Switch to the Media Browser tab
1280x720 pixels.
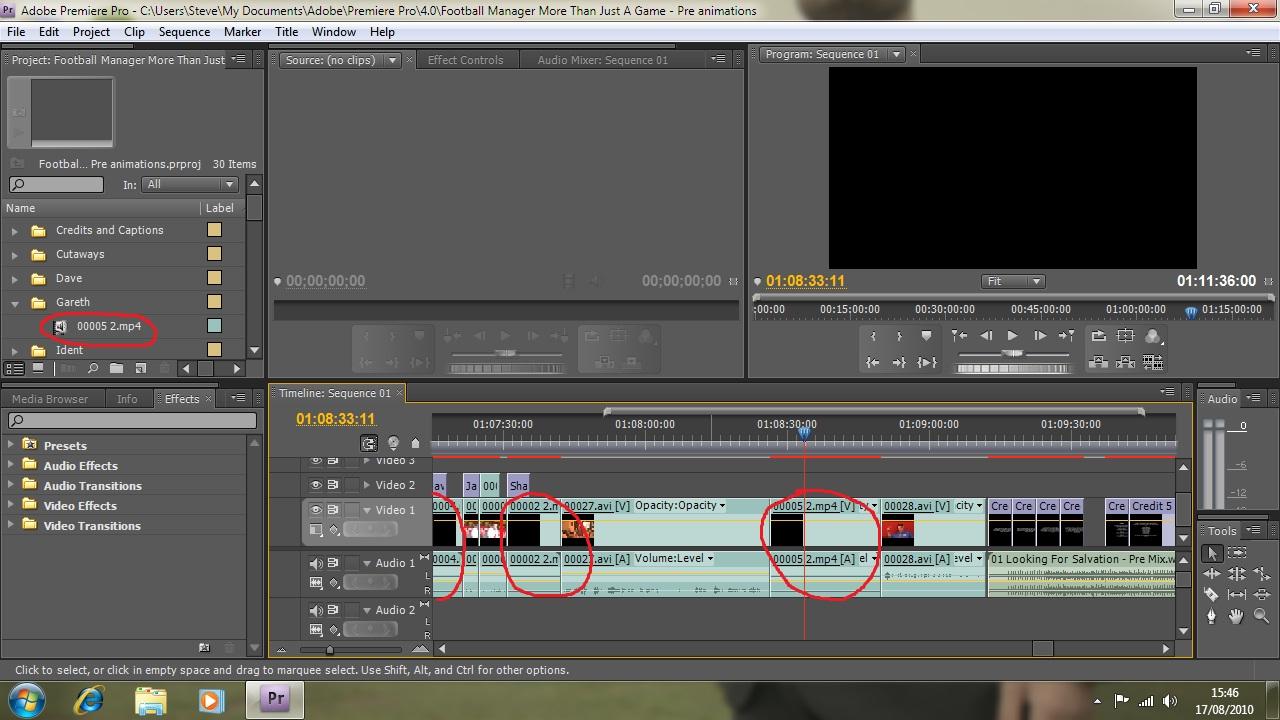pyautogui.click(x=50, y=398)
